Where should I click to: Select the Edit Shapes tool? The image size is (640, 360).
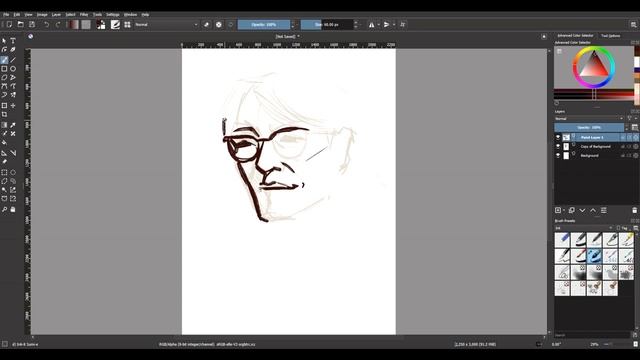pyautogui.click(x=4, y=49)
